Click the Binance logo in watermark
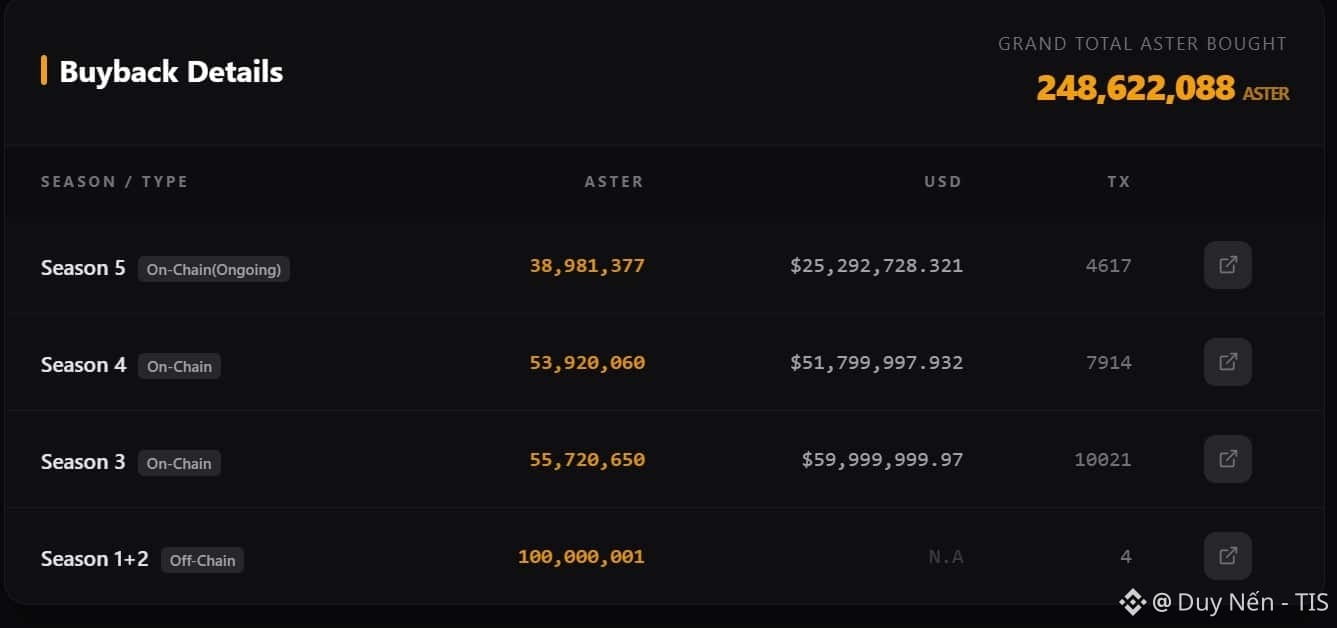Image resolution: width=1337 pixels, height=628 pixels. tap(1132, 601)
